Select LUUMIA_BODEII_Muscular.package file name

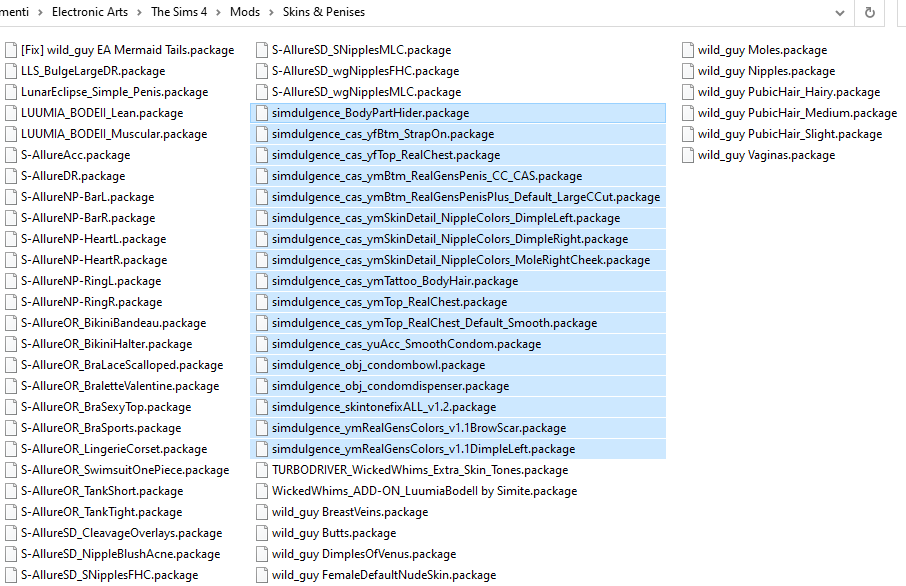[x=114, y=134]
